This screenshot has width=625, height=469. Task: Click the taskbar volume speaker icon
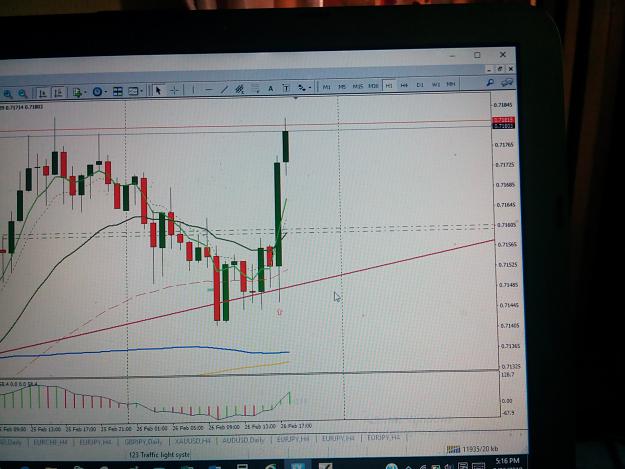(x=450, y=466)
